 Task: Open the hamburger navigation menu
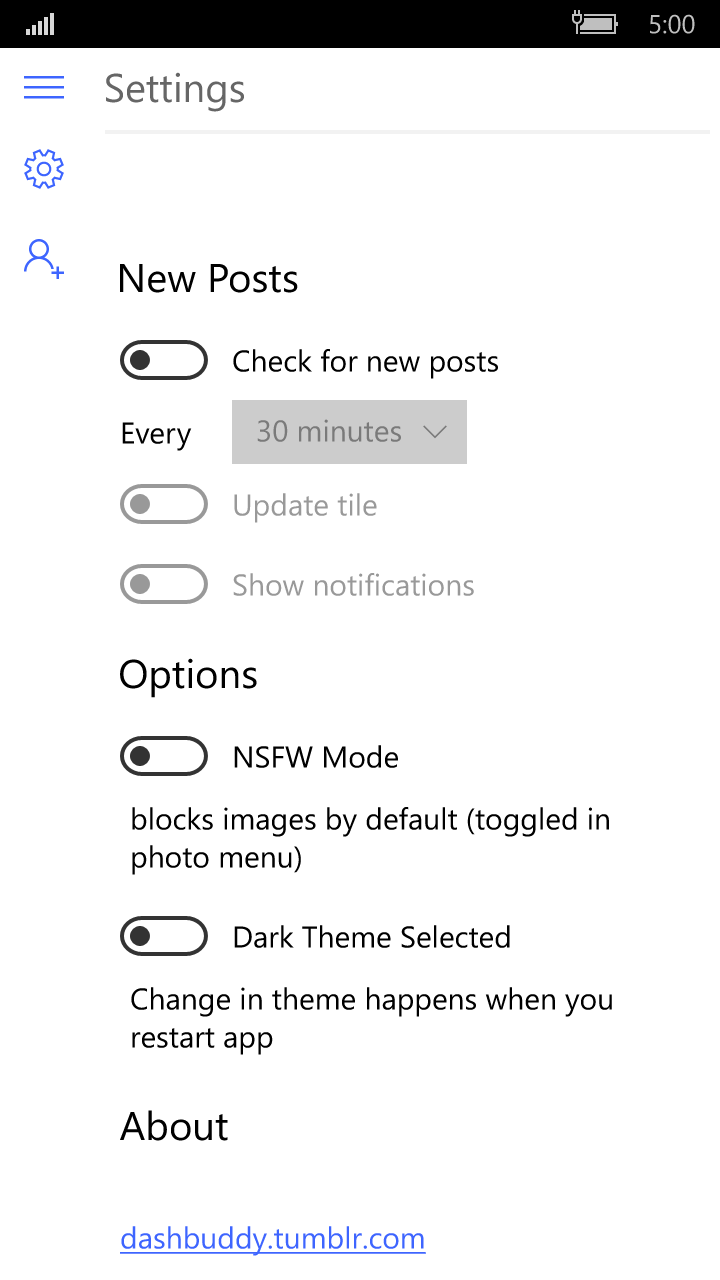click(x=44, y=88)
